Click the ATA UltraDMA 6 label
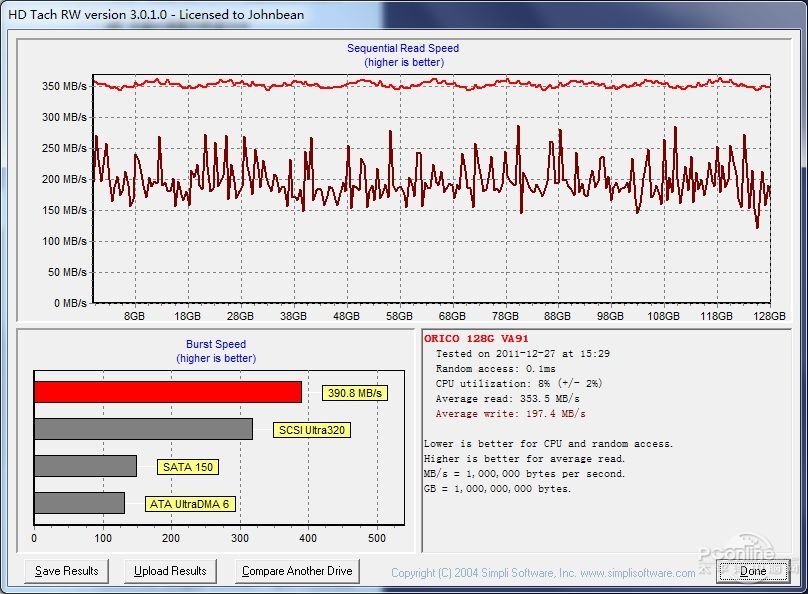This screenshot has height=594, width=808. pyautogui.click(x=190, y=504)
